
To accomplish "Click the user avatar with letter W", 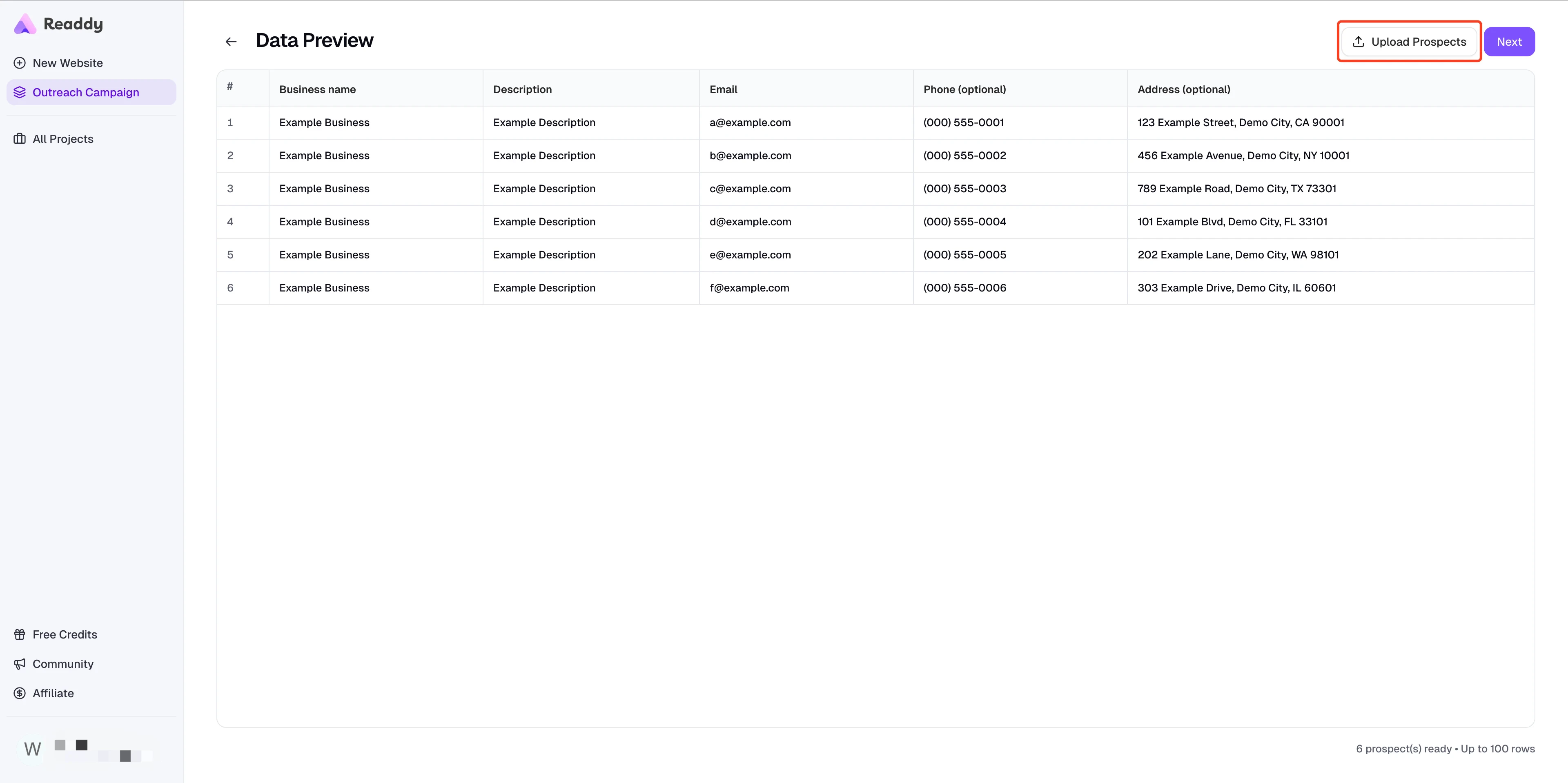I will (x=32, y=748).
